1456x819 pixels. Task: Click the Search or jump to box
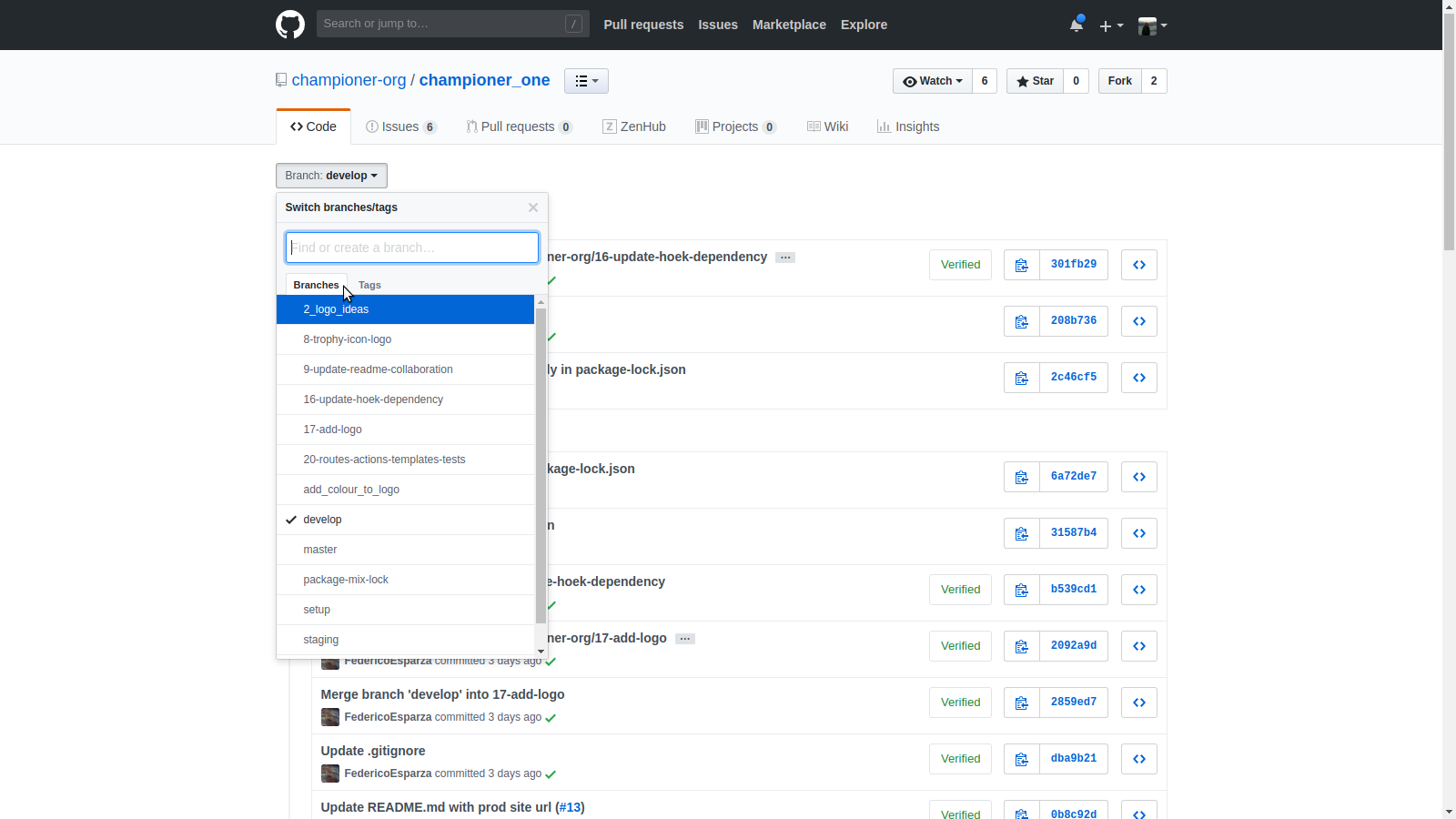pyautogui.click(x=453, y=24)
